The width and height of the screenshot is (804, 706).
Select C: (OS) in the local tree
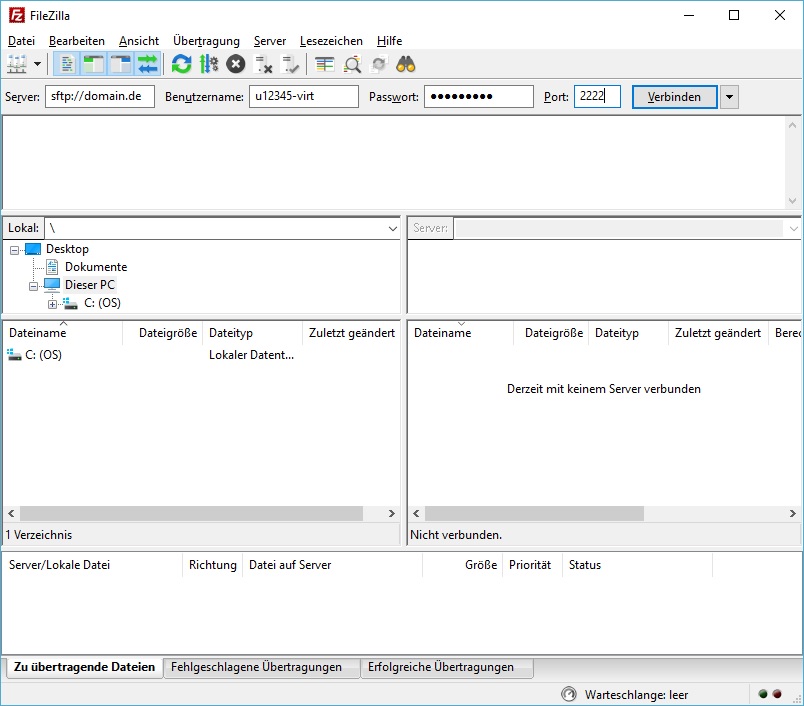click(102, 303)
